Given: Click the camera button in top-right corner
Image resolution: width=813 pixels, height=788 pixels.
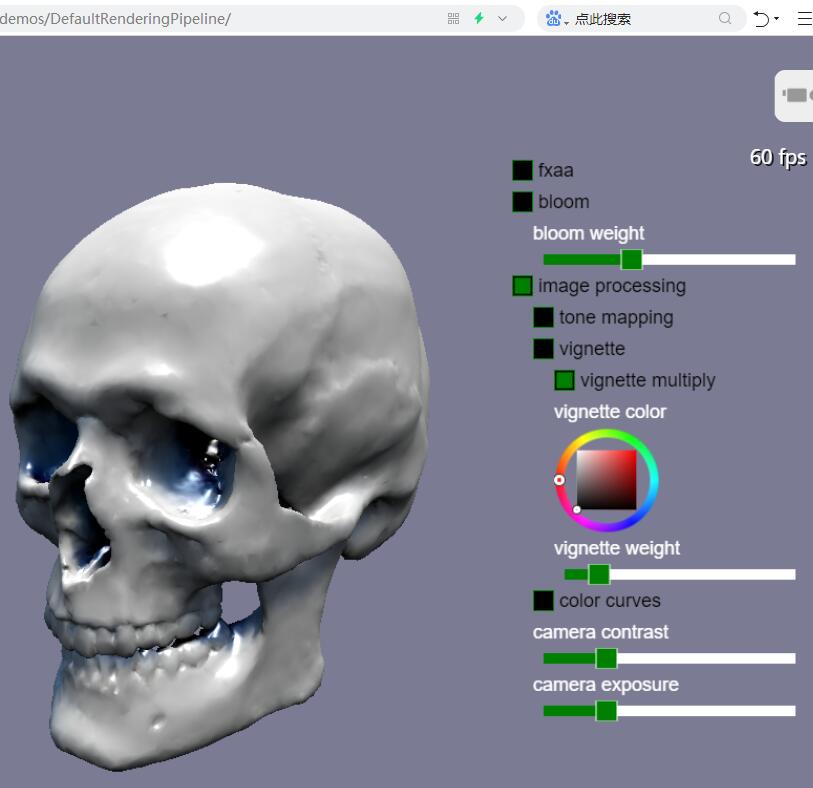Looking at the screenshot, I should 795,96.
